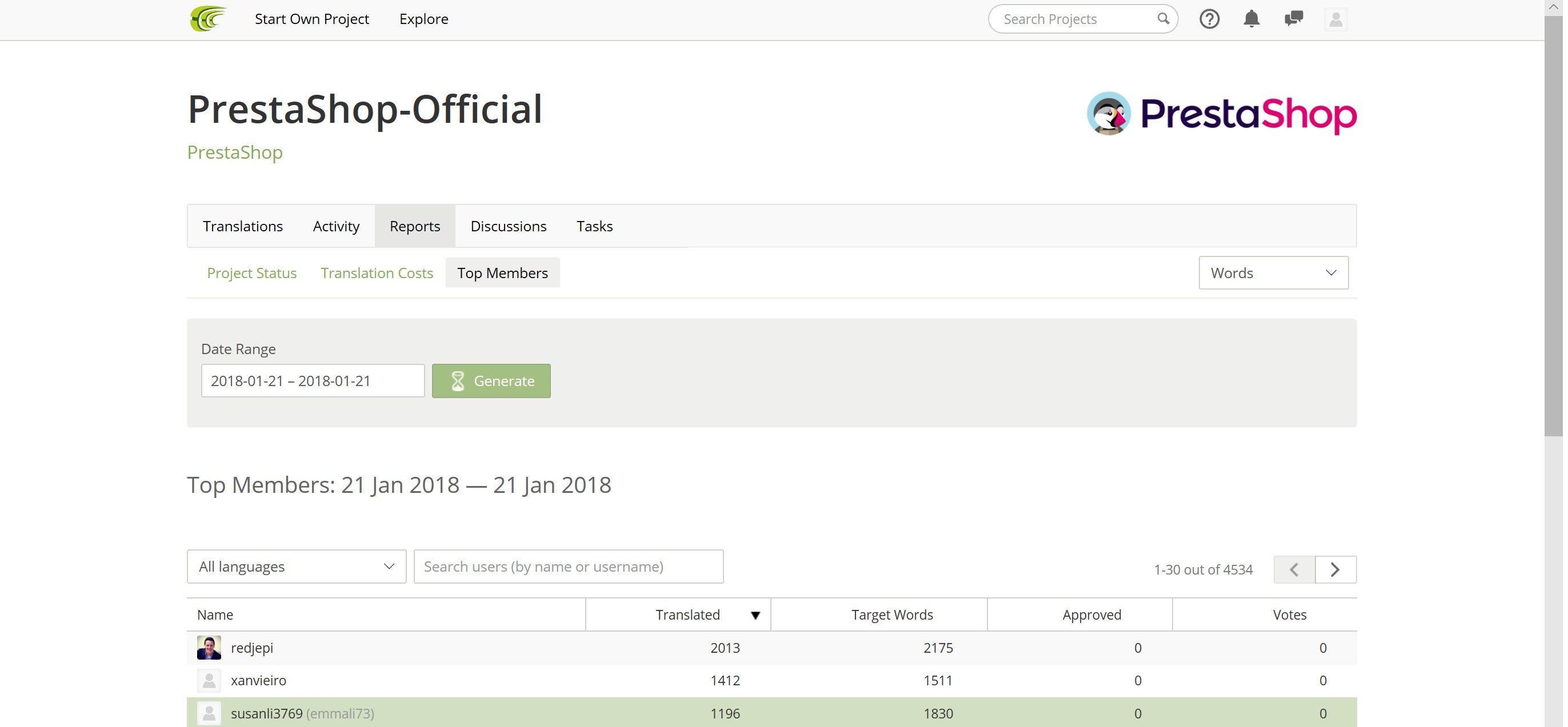Toggle sort arrow on Translated column

point(755,616)
